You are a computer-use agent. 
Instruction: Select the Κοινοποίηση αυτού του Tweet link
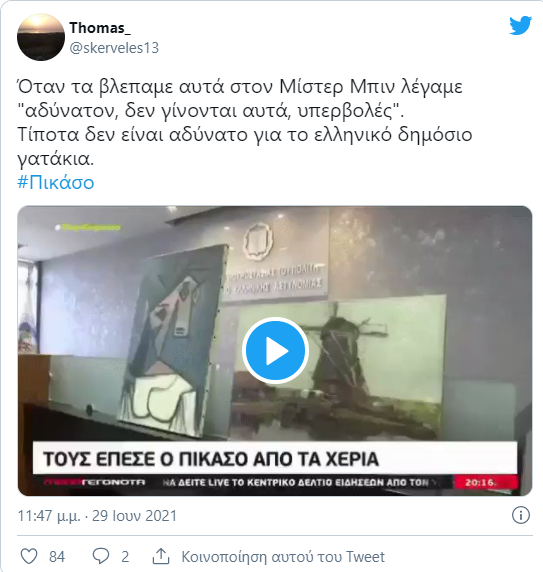(x=283, y=557)
